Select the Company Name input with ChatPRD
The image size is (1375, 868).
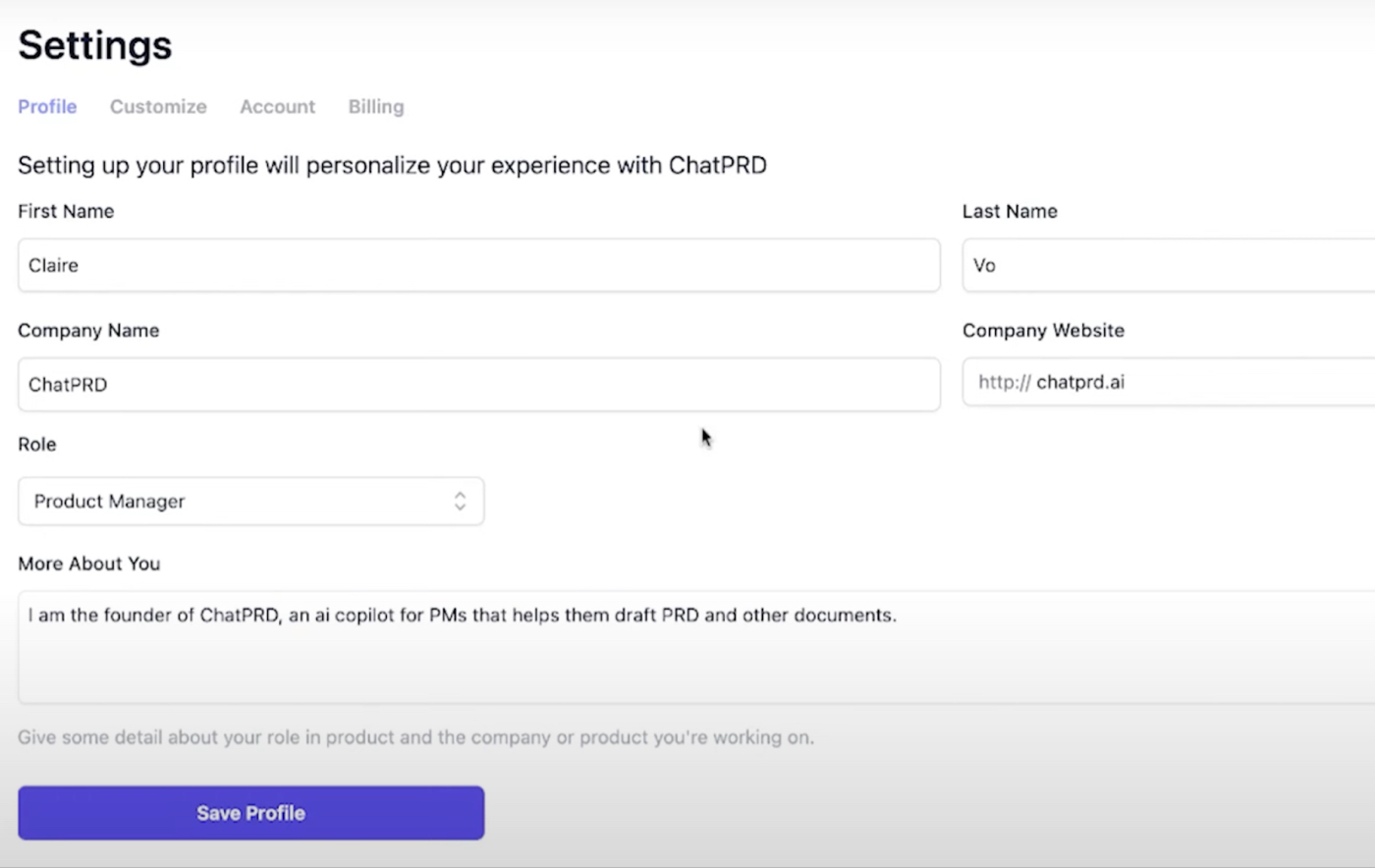(478, 384)
